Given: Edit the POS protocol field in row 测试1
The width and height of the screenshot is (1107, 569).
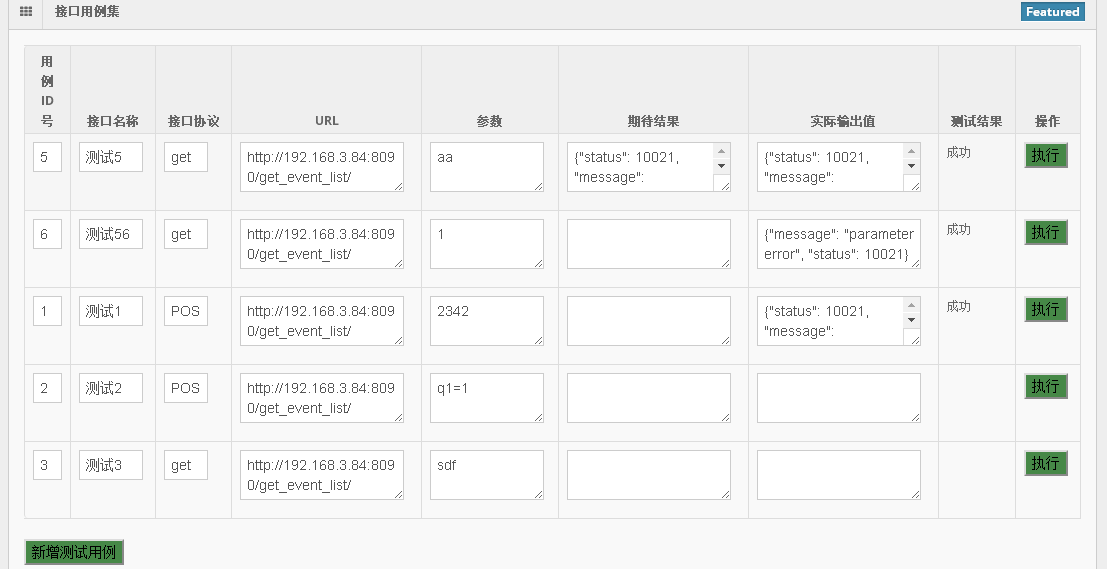Looking at the screenshot, I should (186, 311).
